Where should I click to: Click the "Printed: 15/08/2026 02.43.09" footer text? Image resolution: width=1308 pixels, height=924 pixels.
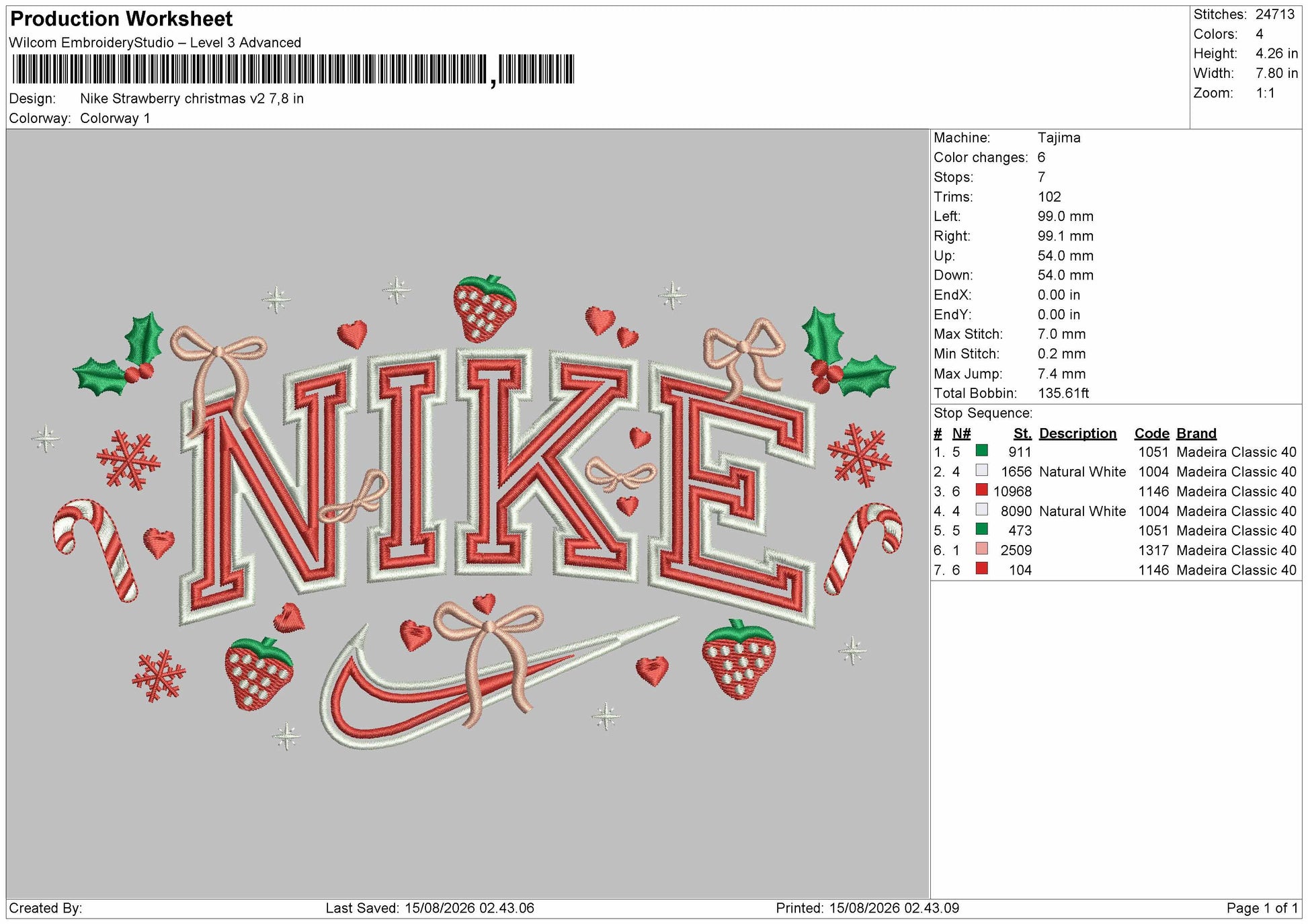[867, 908]
